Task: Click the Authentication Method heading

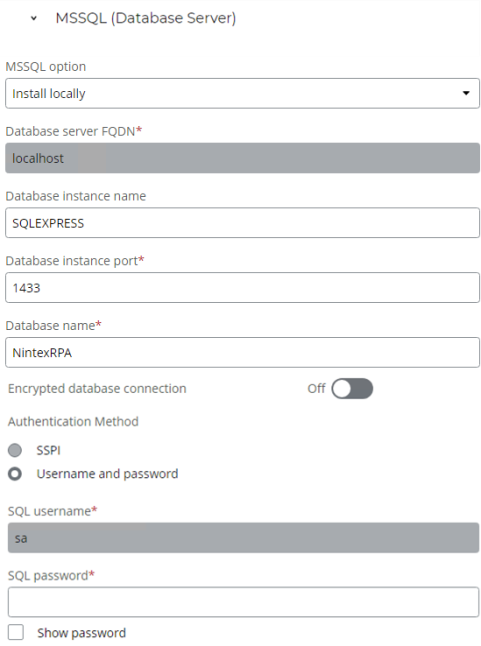Action: click(73, 421)
